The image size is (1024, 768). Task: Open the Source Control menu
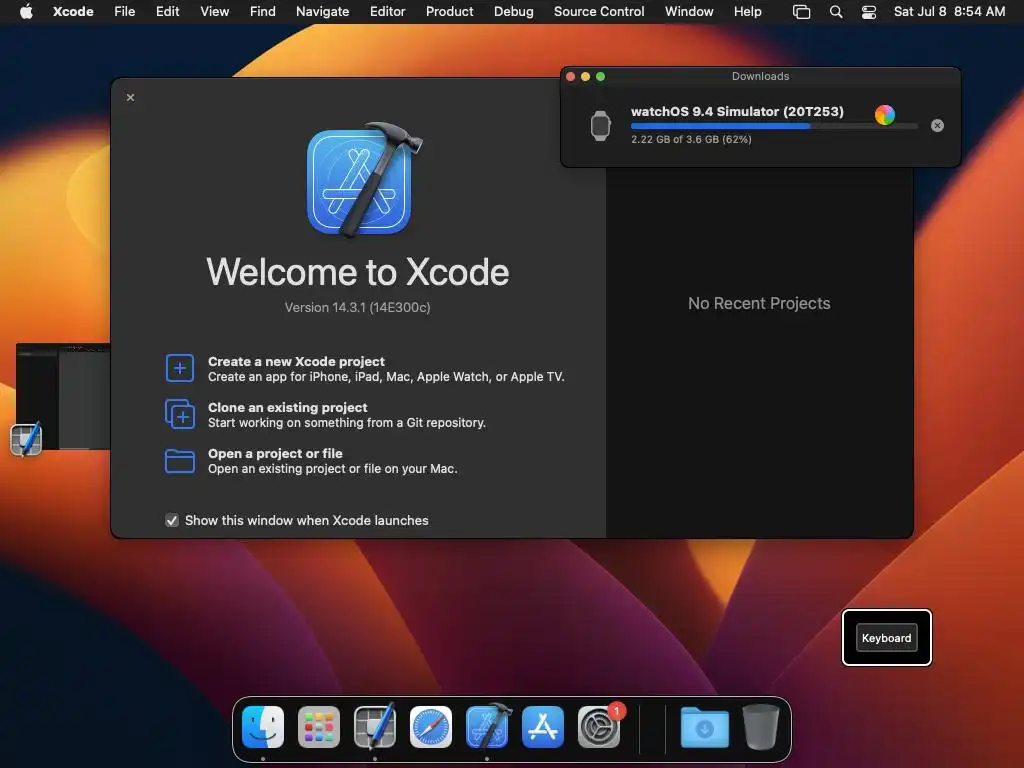(x=599, y=11)
